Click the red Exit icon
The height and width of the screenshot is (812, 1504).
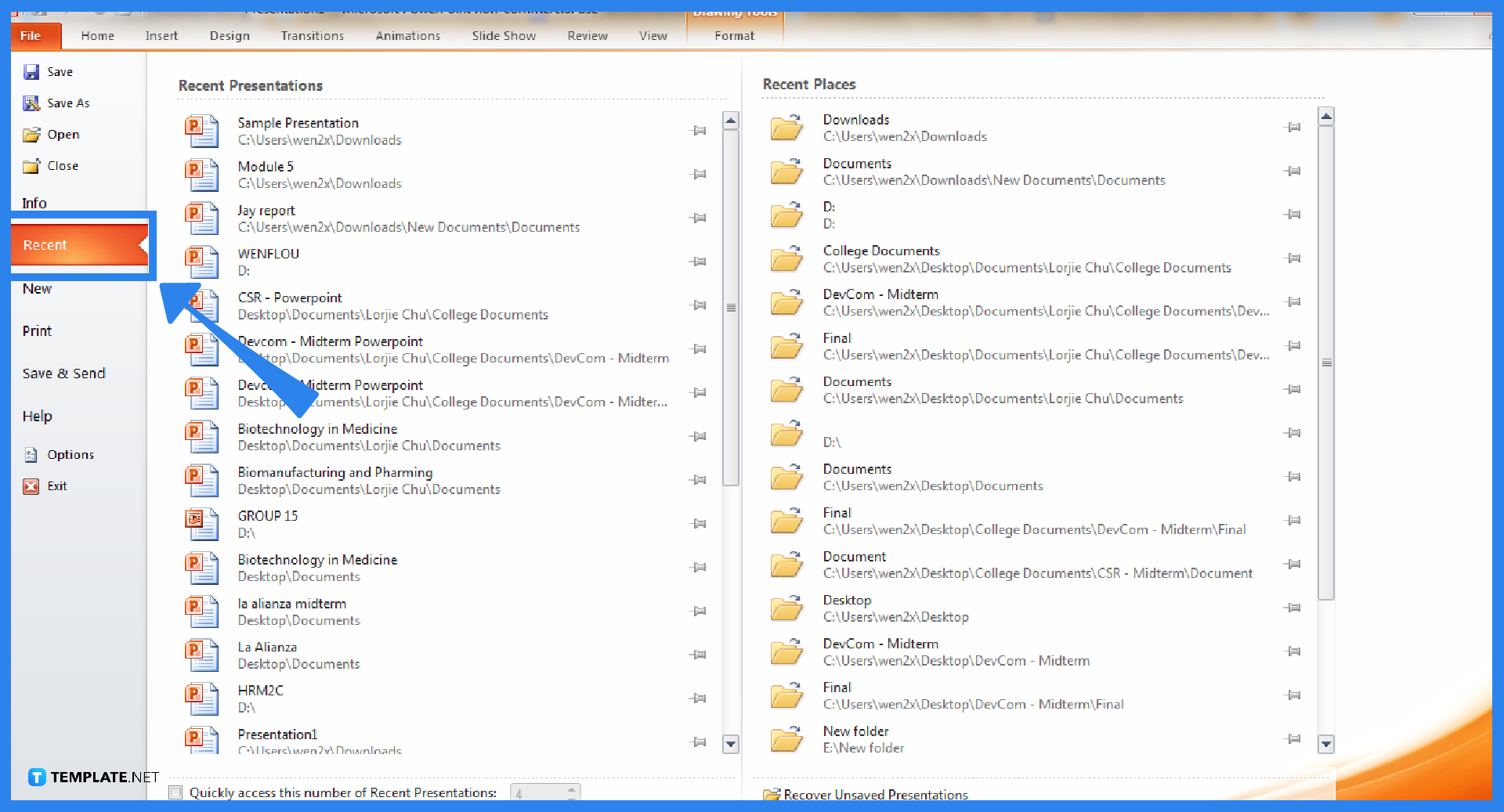[x=30, y=485]
